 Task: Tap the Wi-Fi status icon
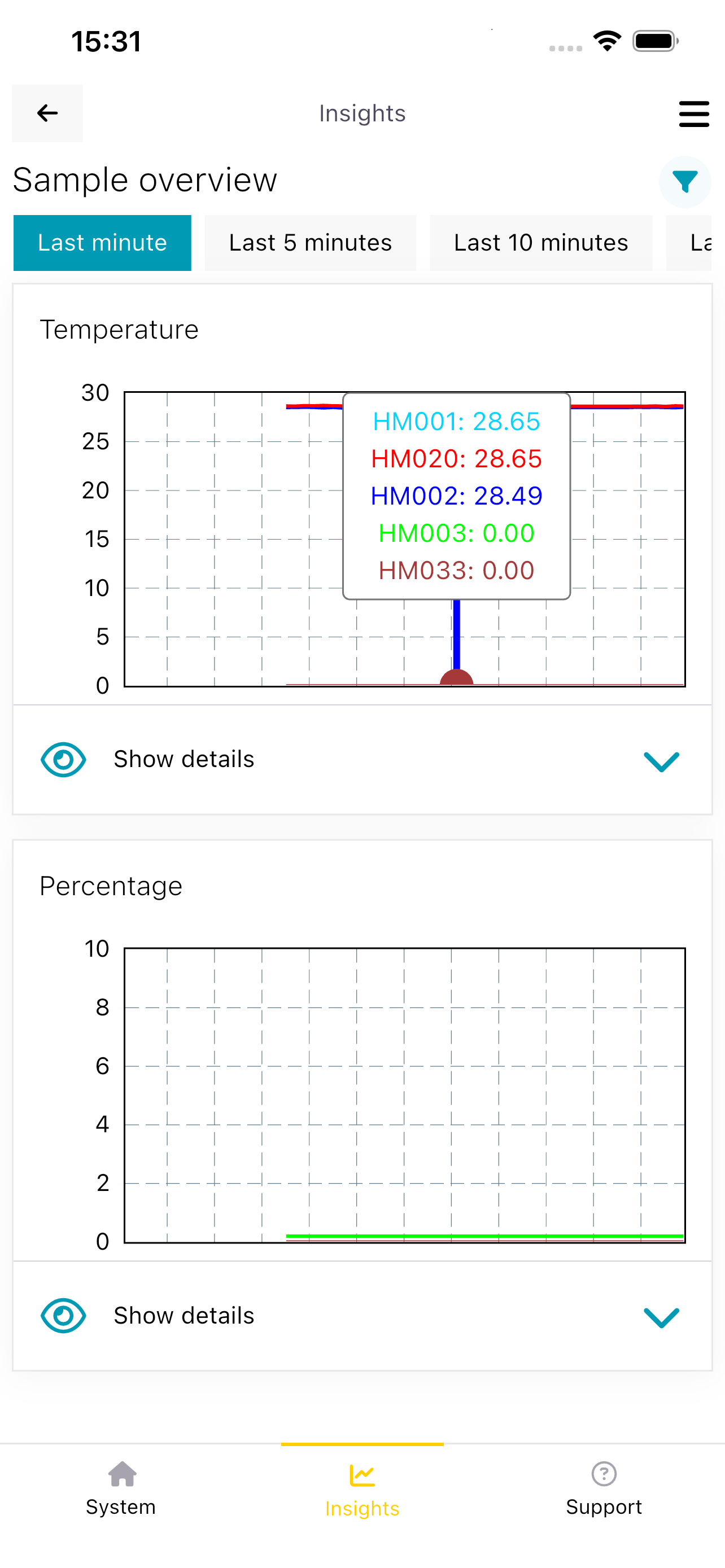(607, 41)
